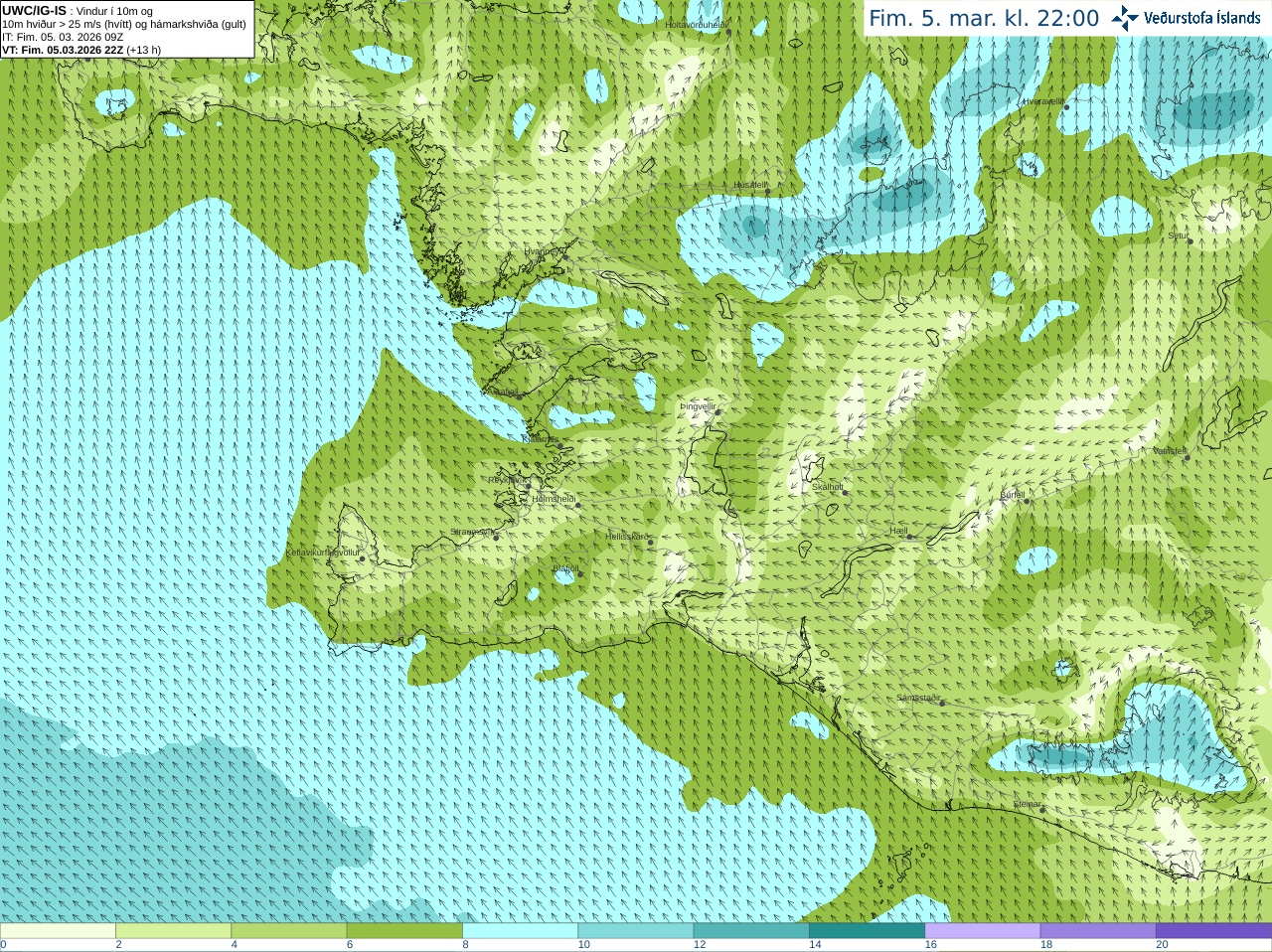
Task: Select the 0–2 m/s pale legend swatch
Action: coord(58,931)
